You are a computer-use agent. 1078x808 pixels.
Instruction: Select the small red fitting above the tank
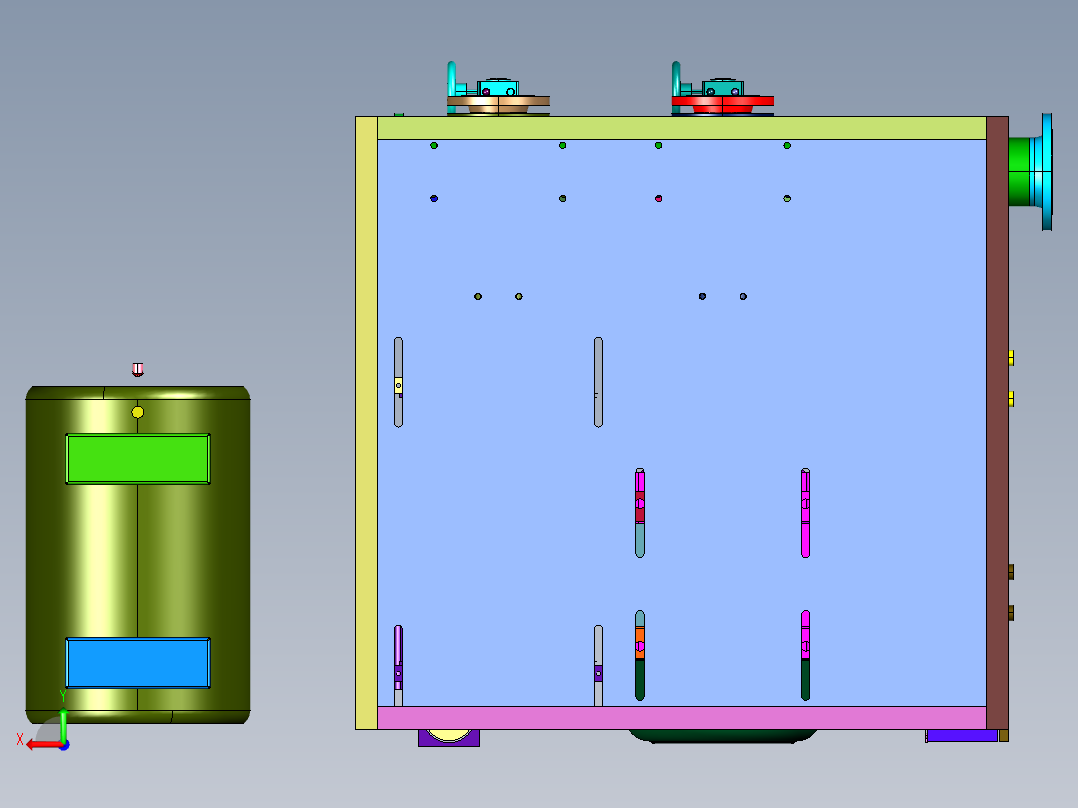(x=138, y=370)
